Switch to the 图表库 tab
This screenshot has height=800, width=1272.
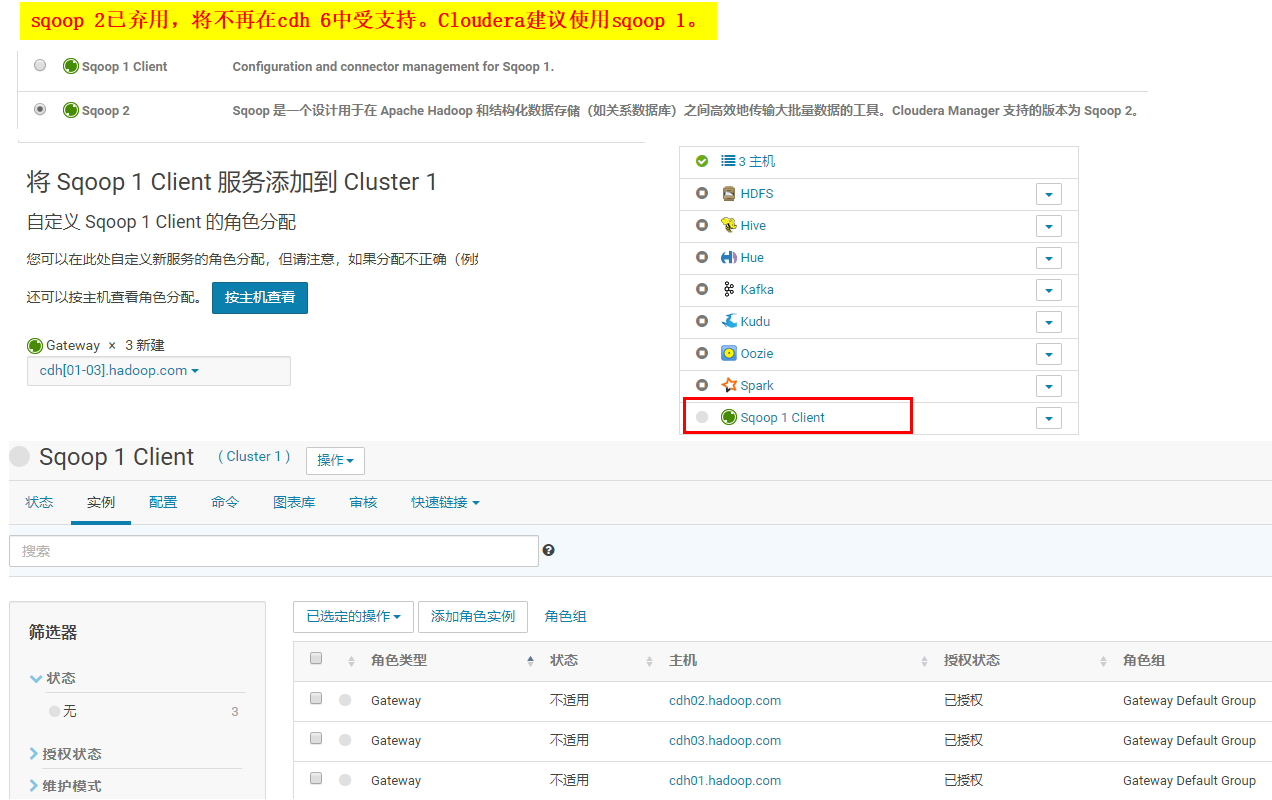(294, 502)
